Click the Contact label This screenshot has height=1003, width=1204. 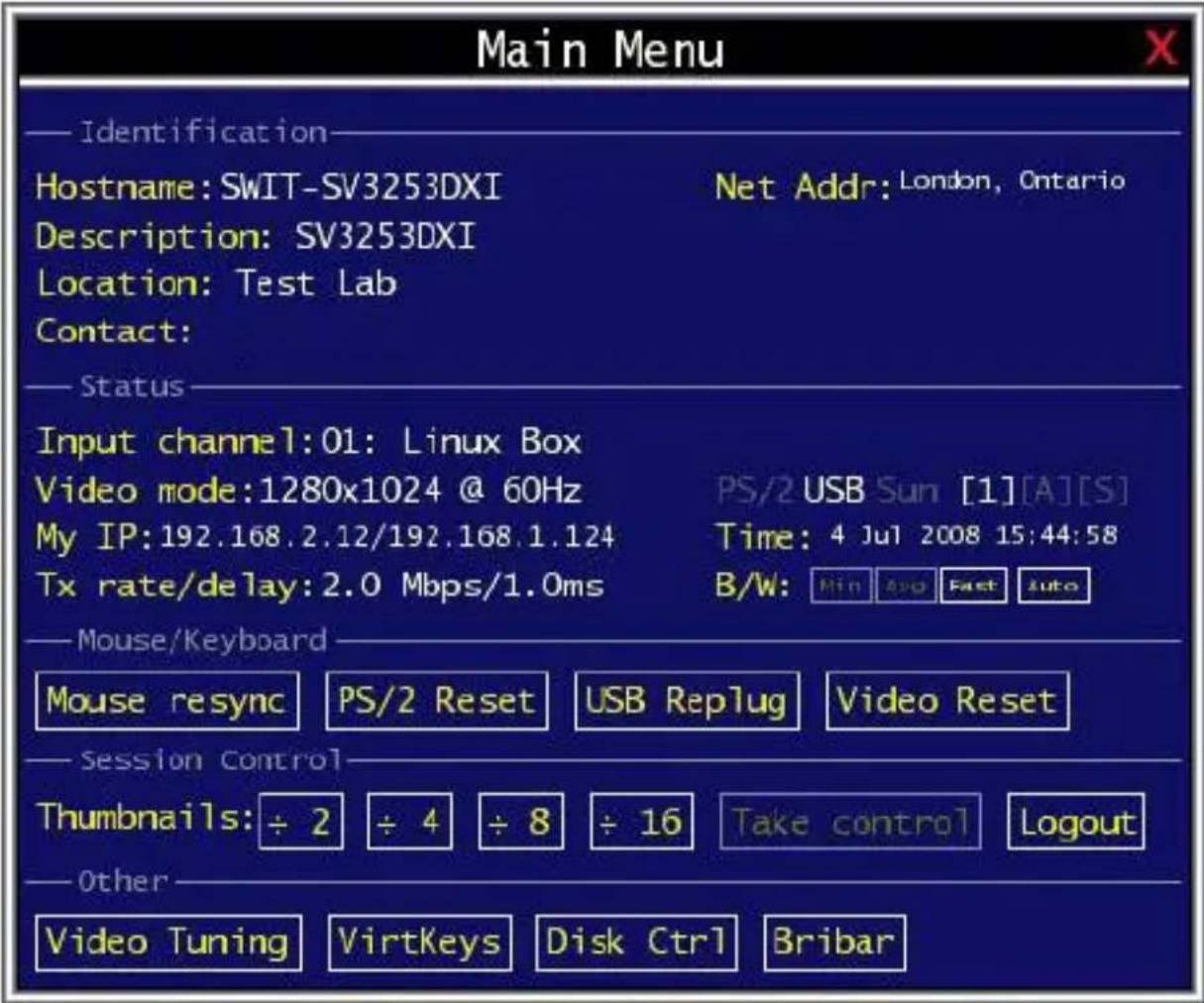coord(114,331)
